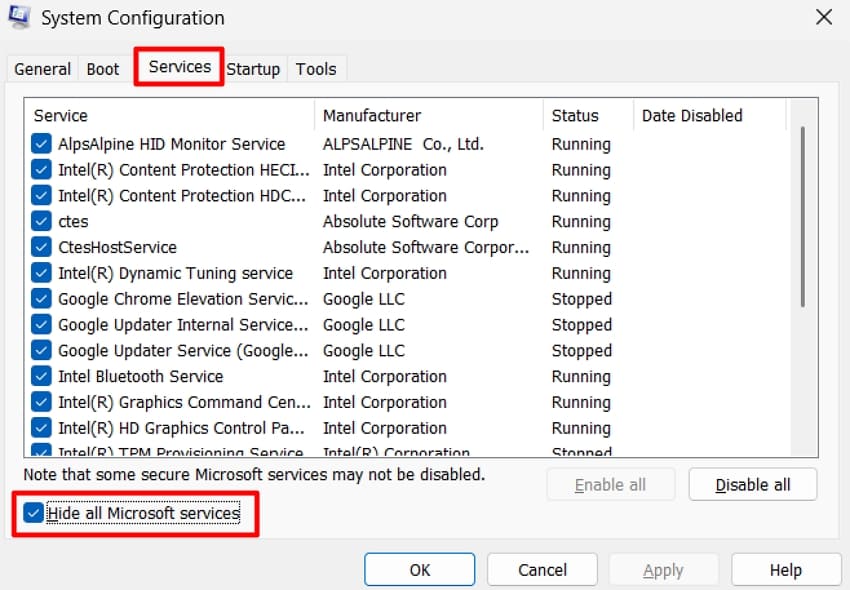Uncheck Google Updater Internal Service

40,325
